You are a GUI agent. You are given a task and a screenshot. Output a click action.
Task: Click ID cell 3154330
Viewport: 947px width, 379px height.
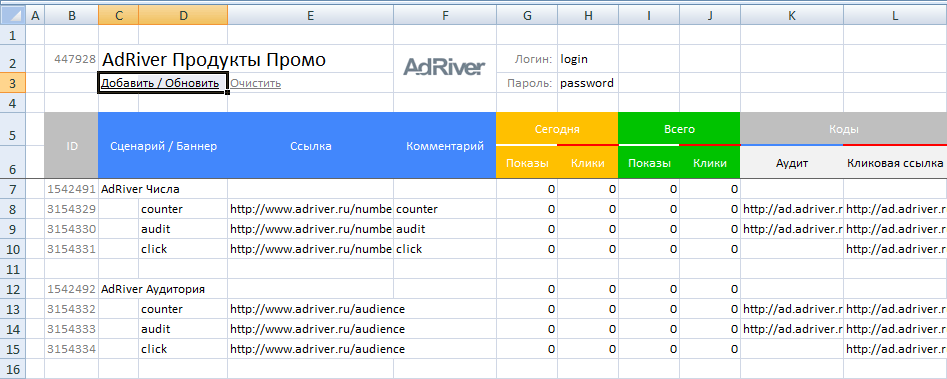click(x=71, y=229)
